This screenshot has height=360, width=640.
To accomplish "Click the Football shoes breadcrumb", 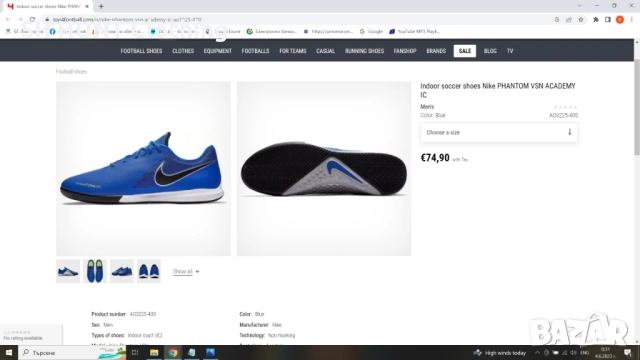I will point(71,71).
